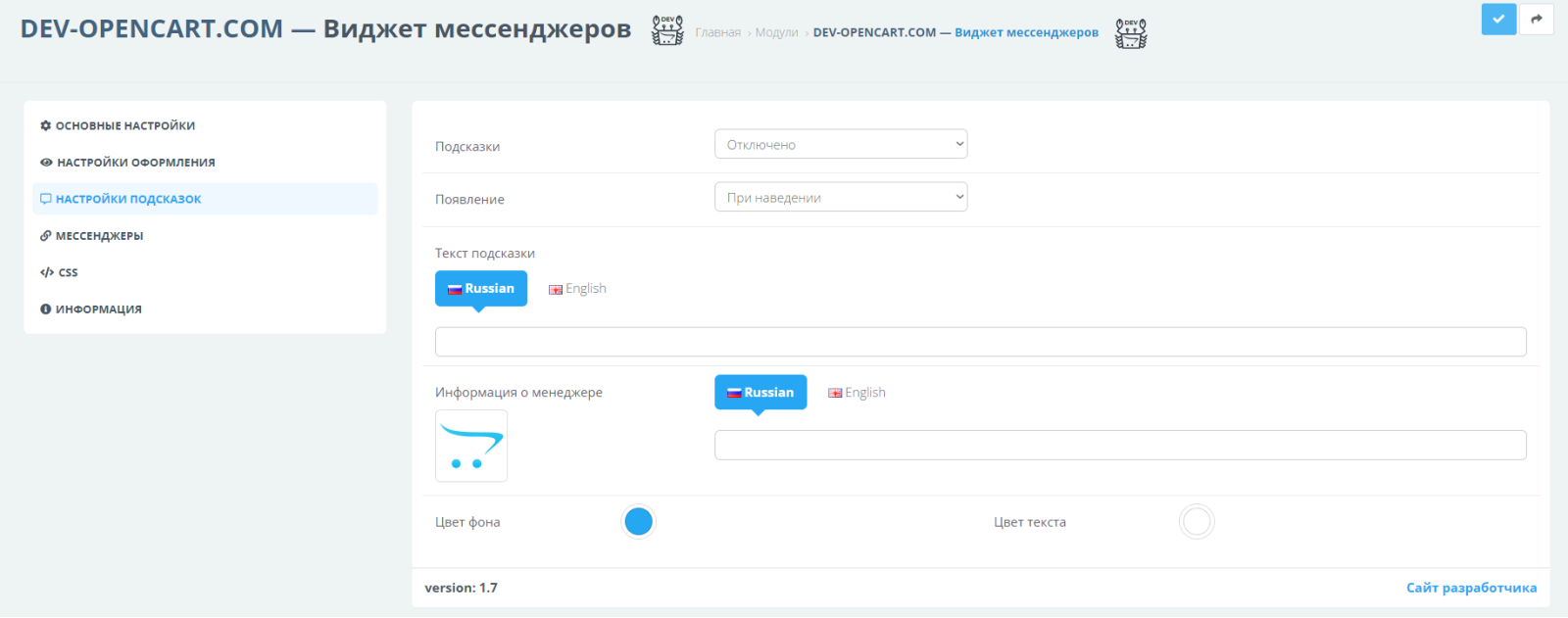
Task: Click the Текст подсказки label
Action: [x=485, y=254]
